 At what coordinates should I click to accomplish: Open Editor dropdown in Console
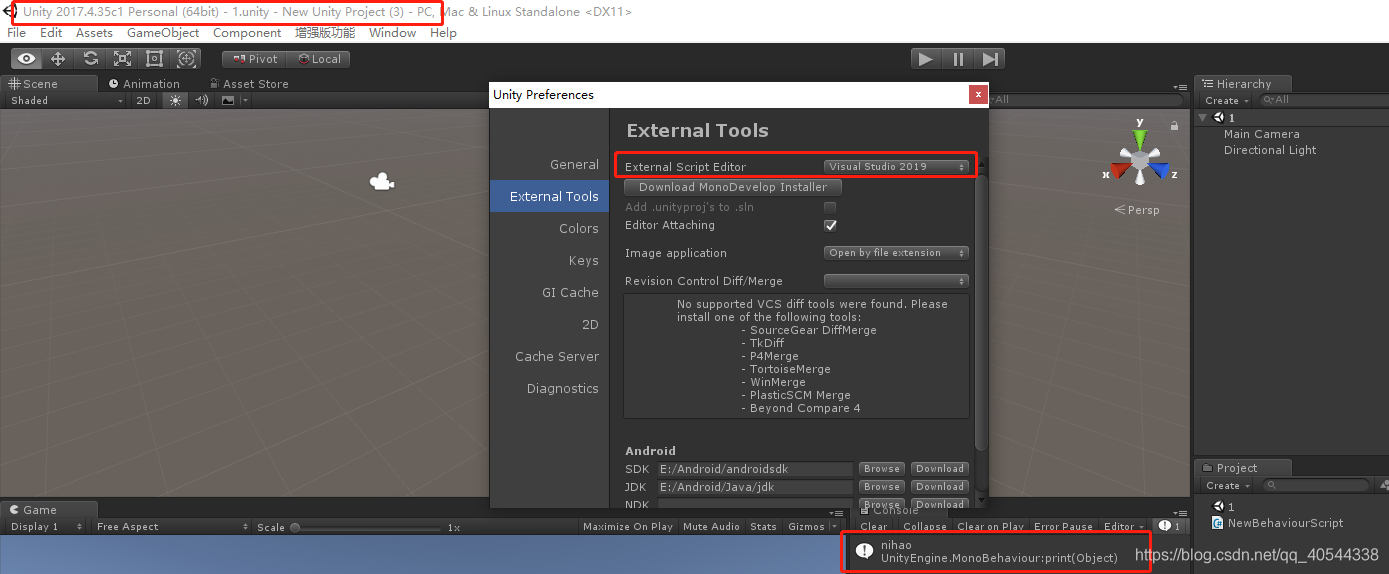[1124, 527]
